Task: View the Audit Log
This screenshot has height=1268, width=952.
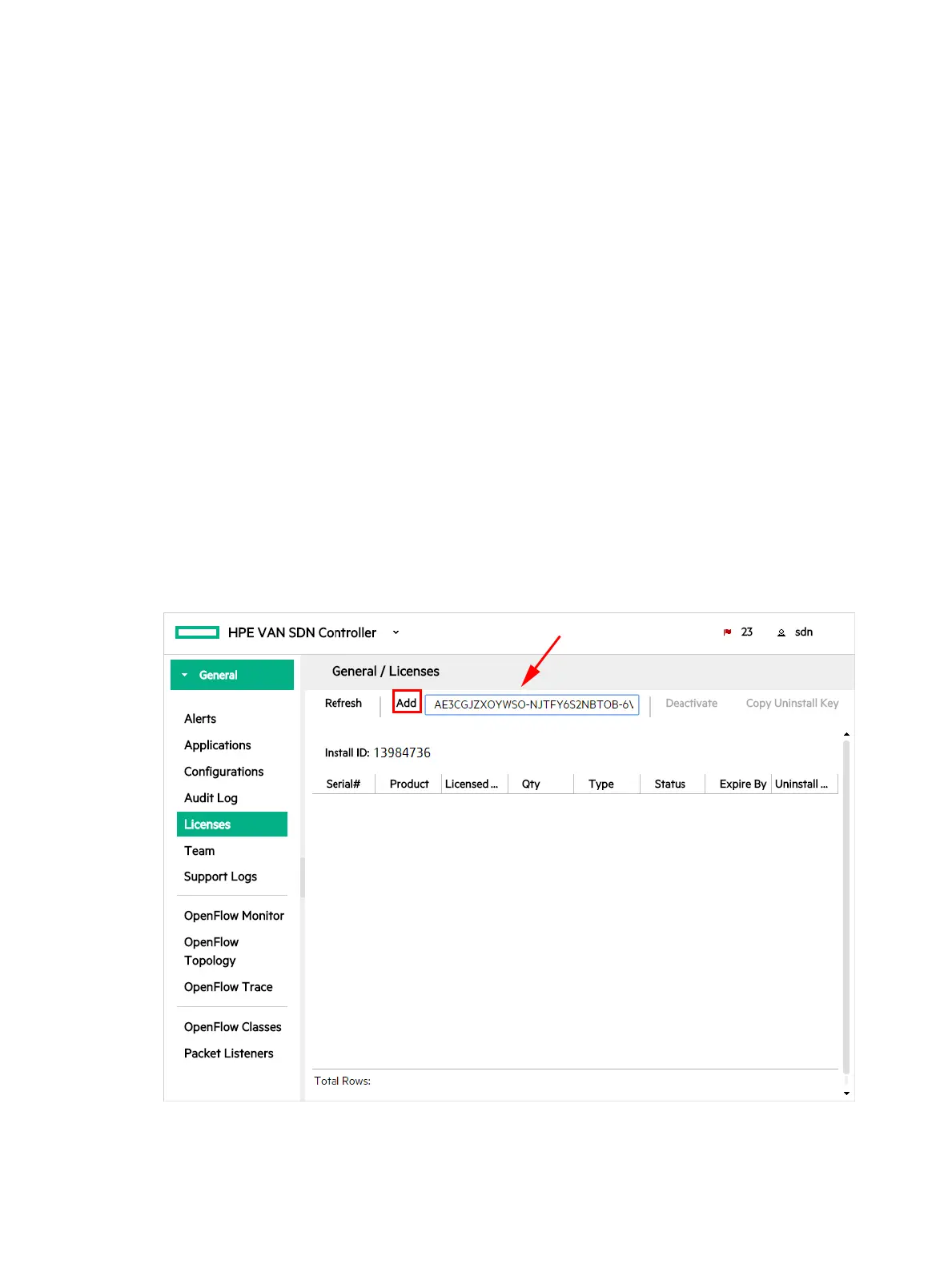Action: 211,798
